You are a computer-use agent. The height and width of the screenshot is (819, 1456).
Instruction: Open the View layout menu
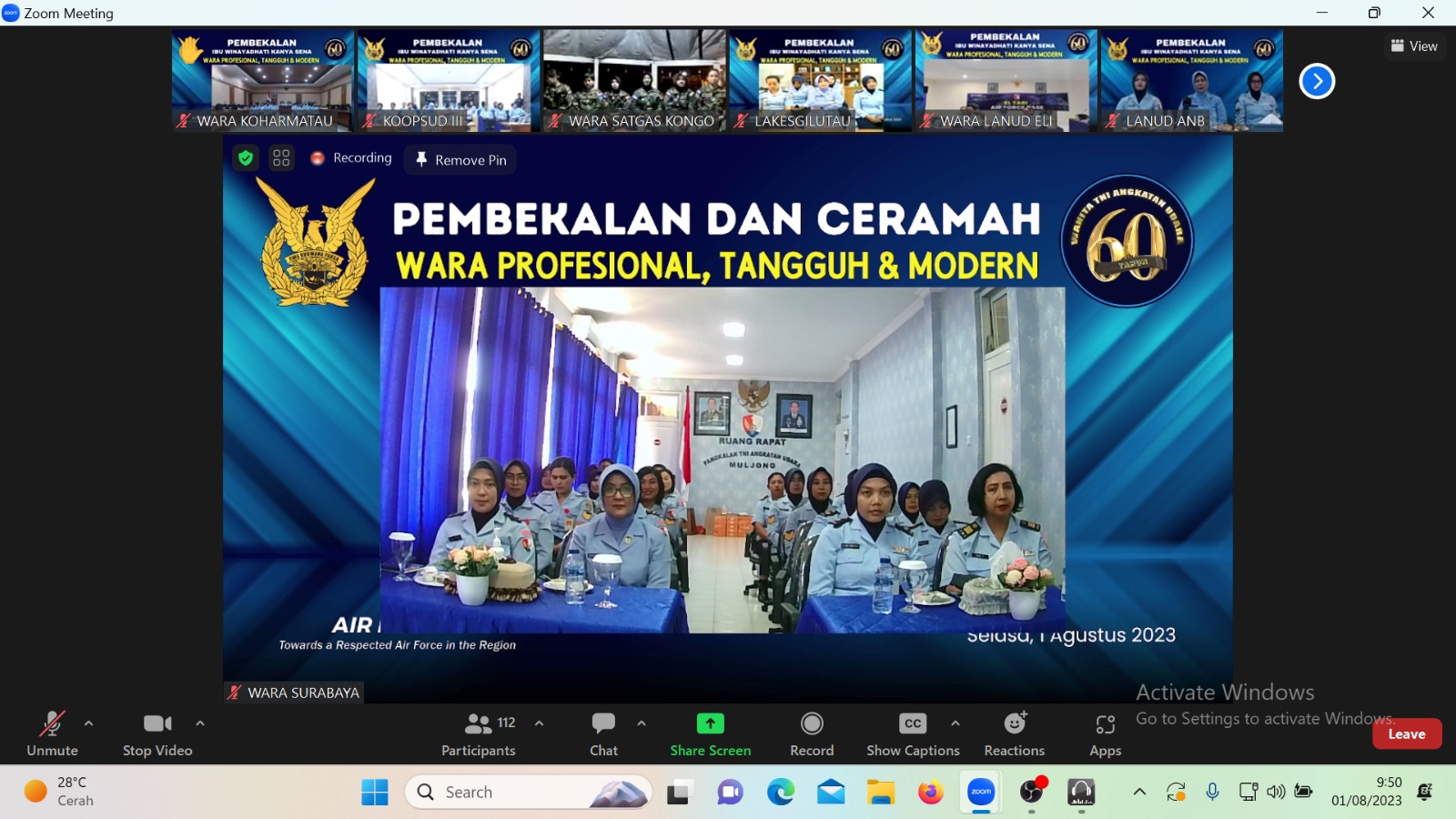pyautogui.click(x=1414, y=45)
